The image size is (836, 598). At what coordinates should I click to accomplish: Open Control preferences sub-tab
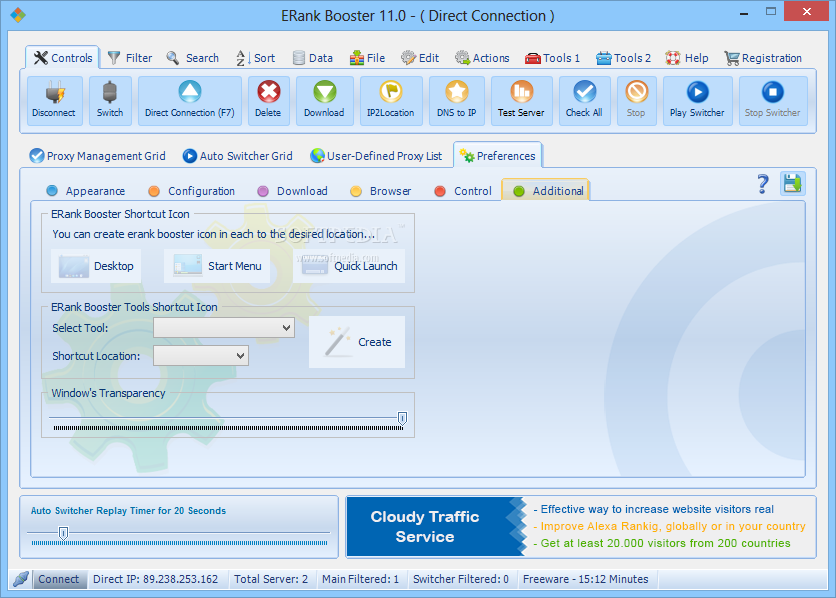click(x=463, y=191)
